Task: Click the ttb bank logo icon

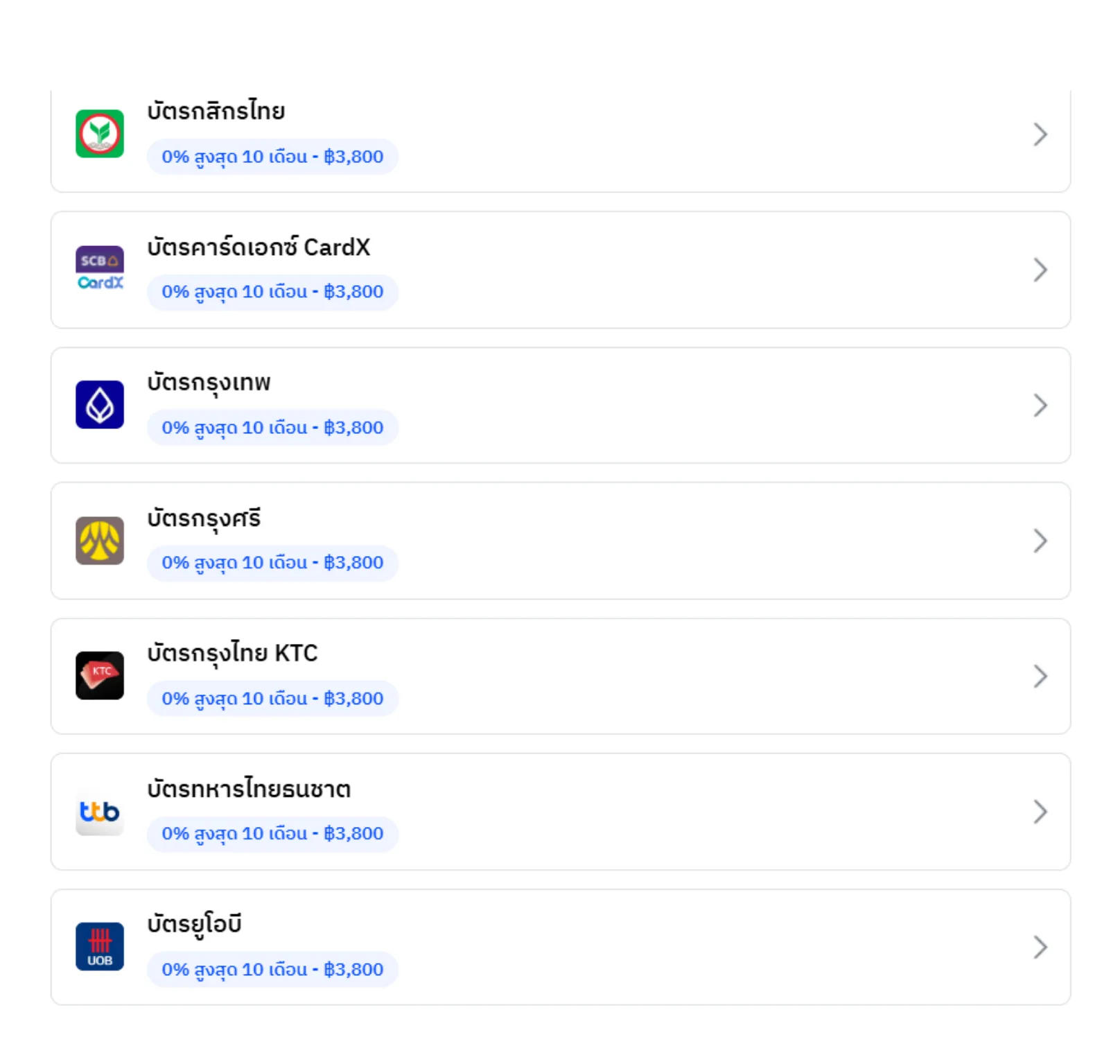Action: pyautogui.click(x=100, y=812)
